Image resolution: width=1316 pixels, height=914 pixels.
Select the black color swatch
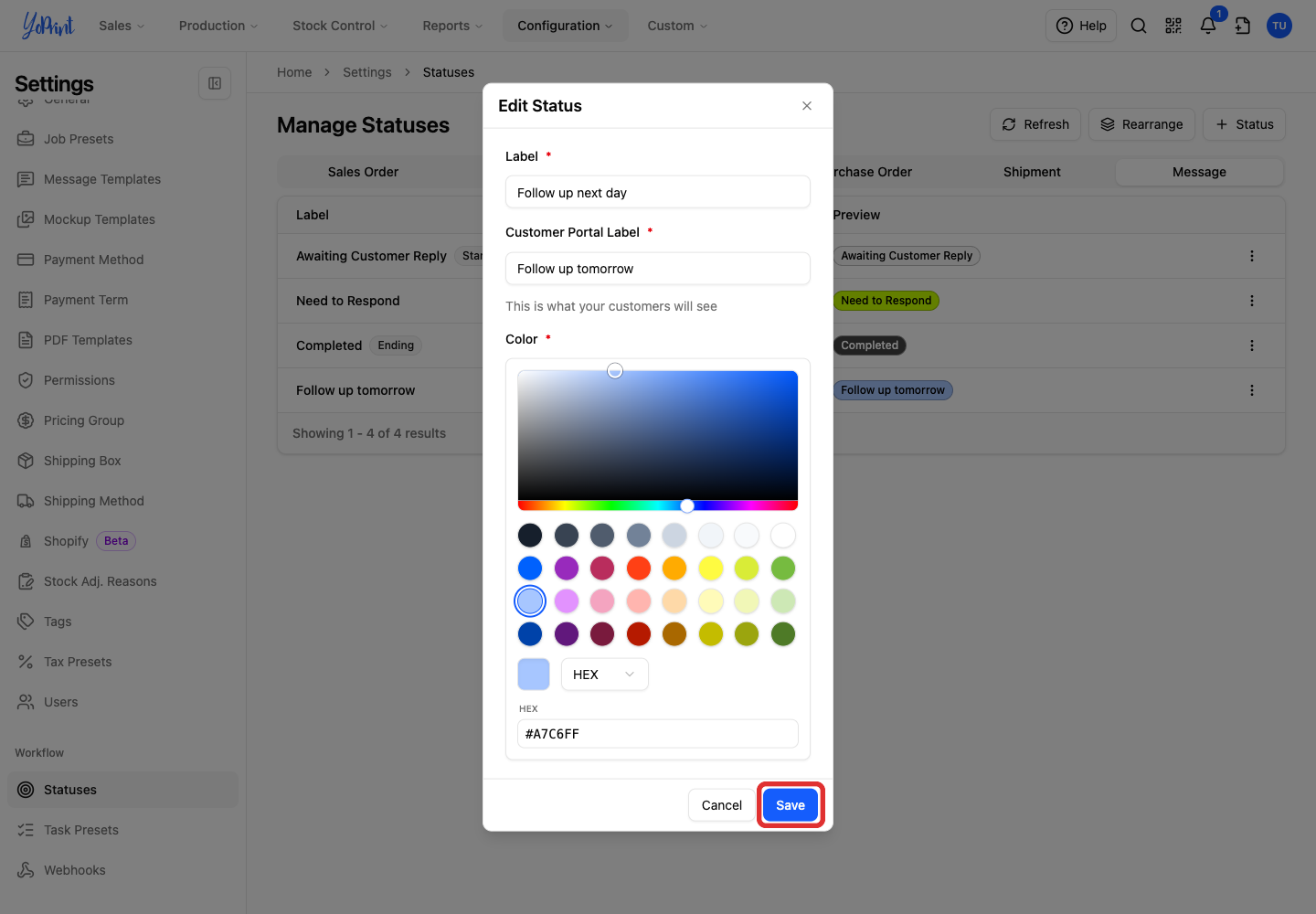point(530,536)
